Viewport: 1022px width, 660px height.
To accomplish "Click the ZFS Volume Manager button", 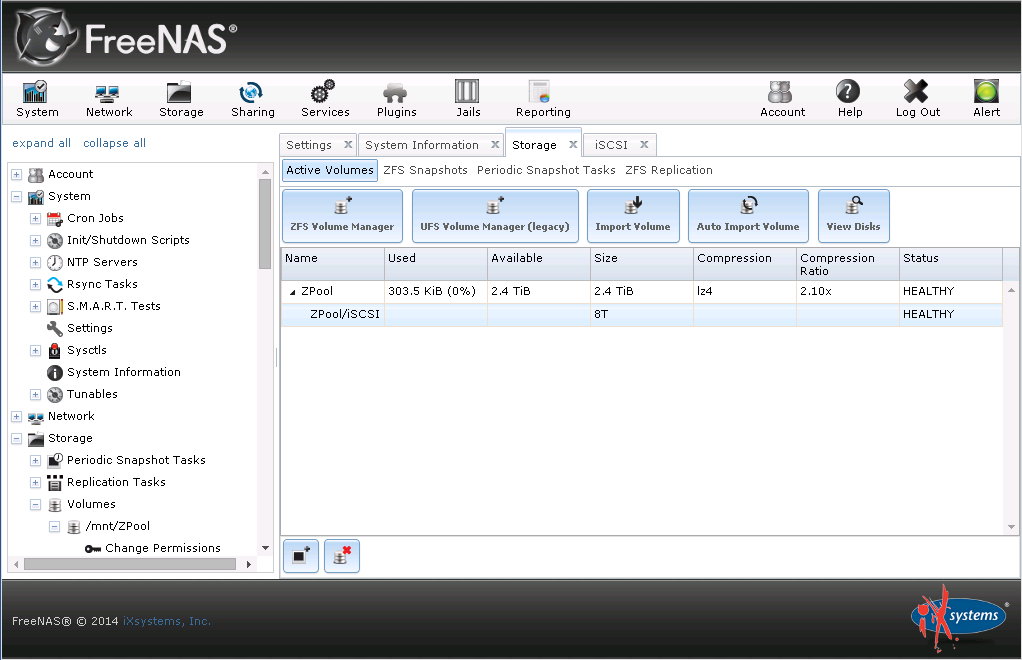I will click(342, 216).
